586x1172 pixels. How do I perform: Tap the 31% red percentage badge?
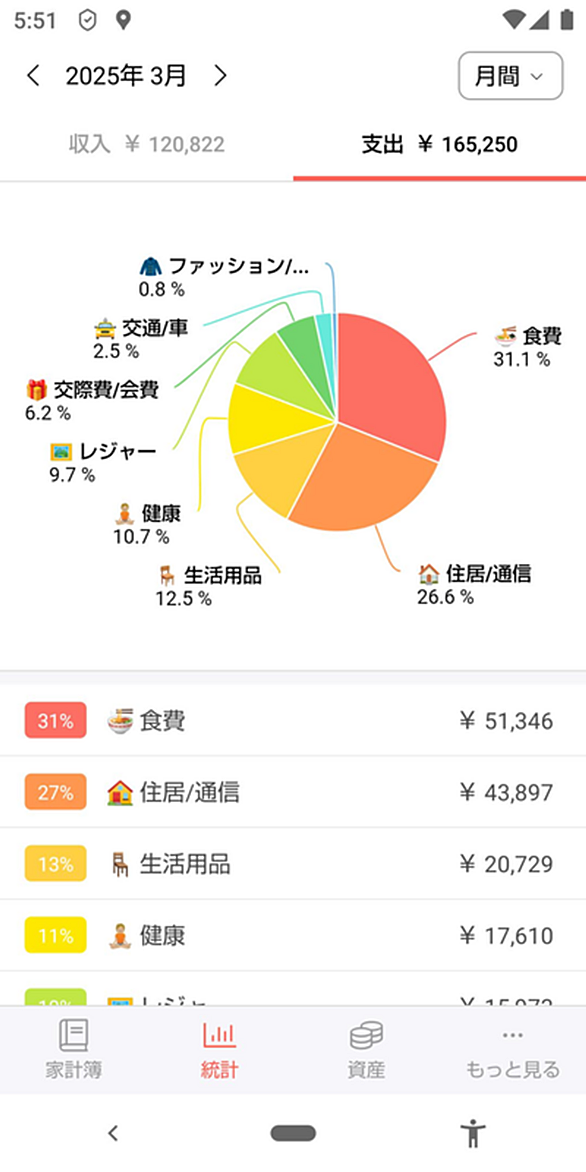pyautogui.click(x=55, y=721)
